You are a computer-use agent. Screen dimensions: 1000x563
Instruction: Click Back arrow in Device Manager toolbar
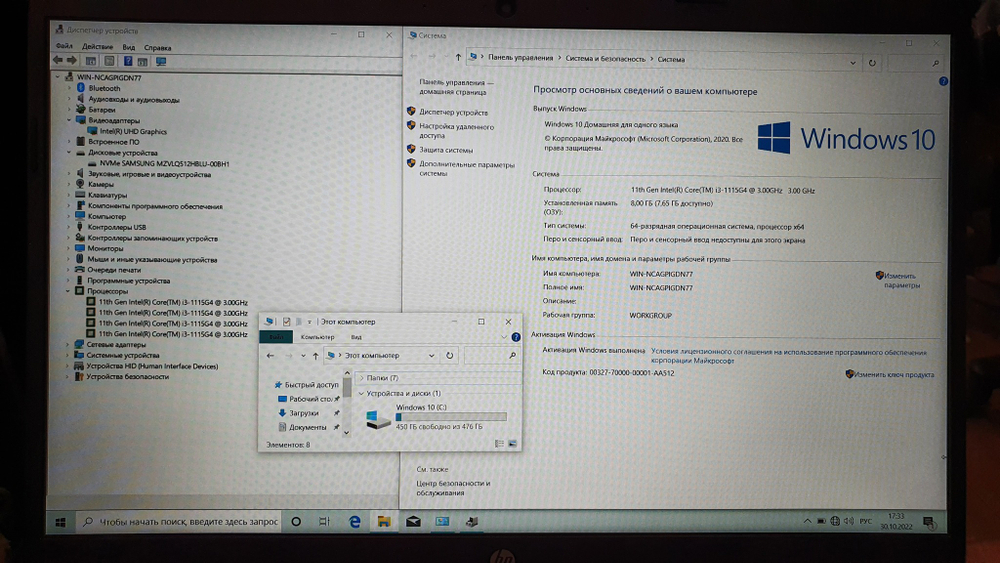click(x=58, y=61)
